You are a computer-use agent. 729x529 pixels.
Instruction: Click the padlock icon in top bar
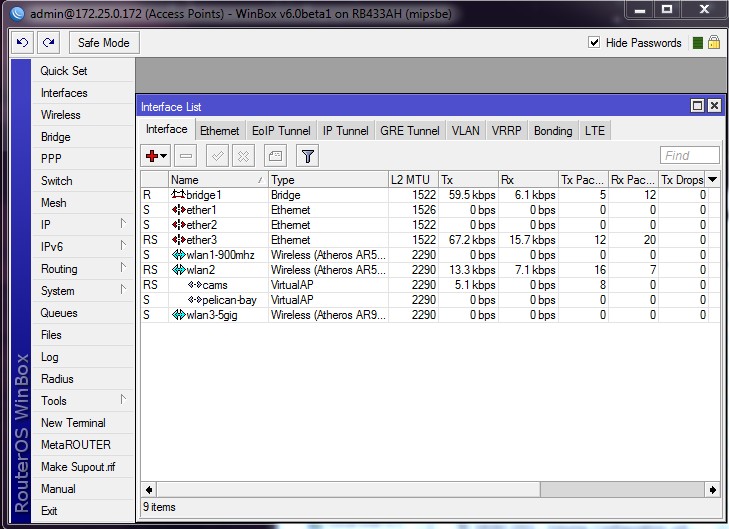(x=714, y=43)
